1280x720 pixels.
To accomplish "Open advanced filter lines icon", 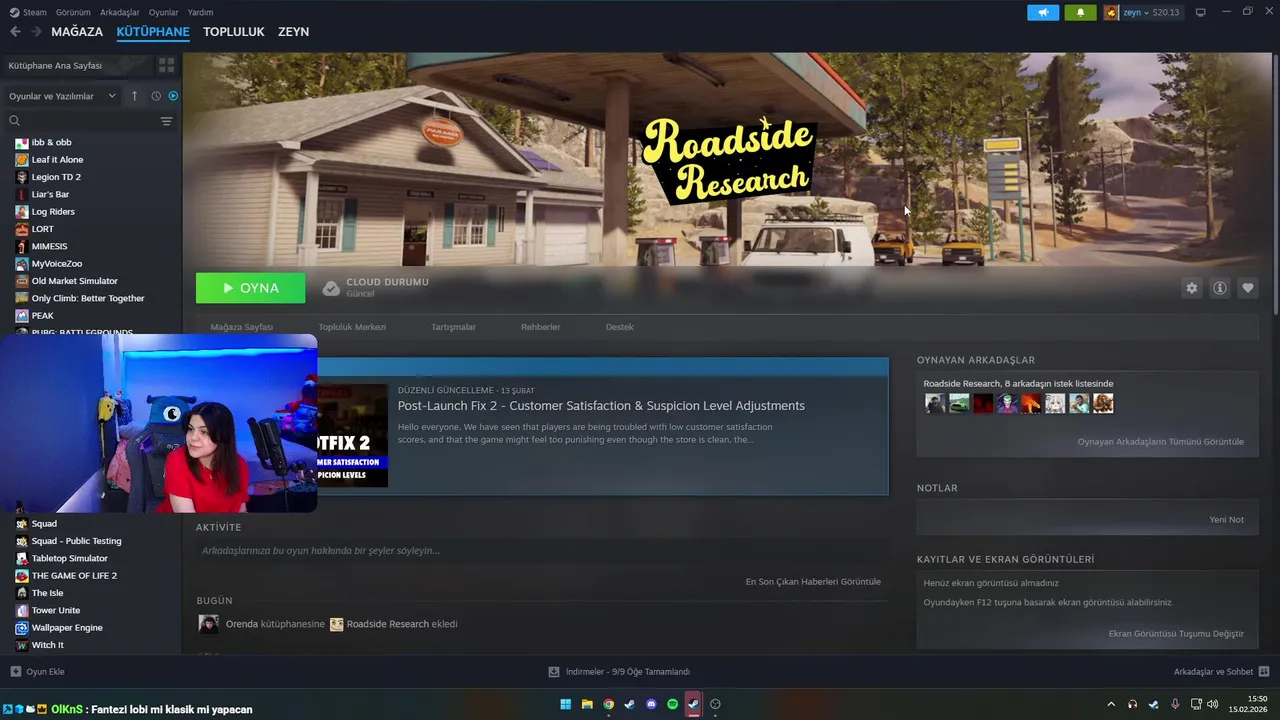I will tap(166, 121).
